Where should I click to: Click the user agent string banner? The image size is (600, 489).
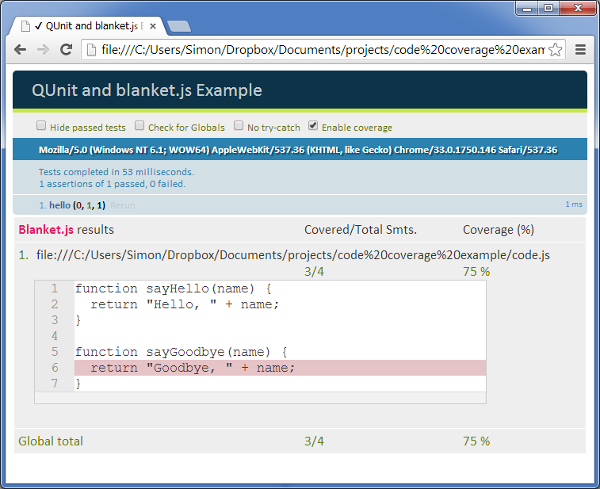click(298, 150)
